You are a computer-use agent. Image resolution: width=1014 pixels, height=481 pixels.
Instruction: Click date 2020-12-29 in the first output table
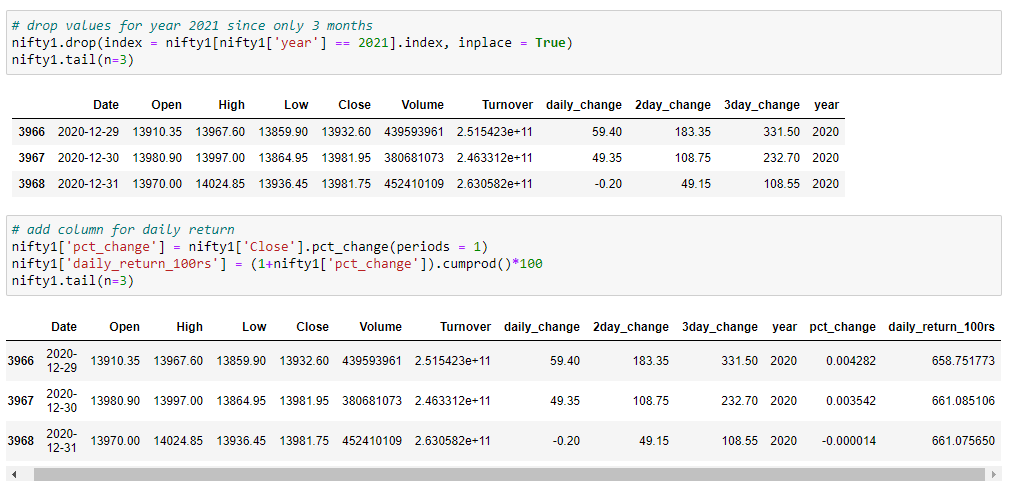click(x=89, y=132)
